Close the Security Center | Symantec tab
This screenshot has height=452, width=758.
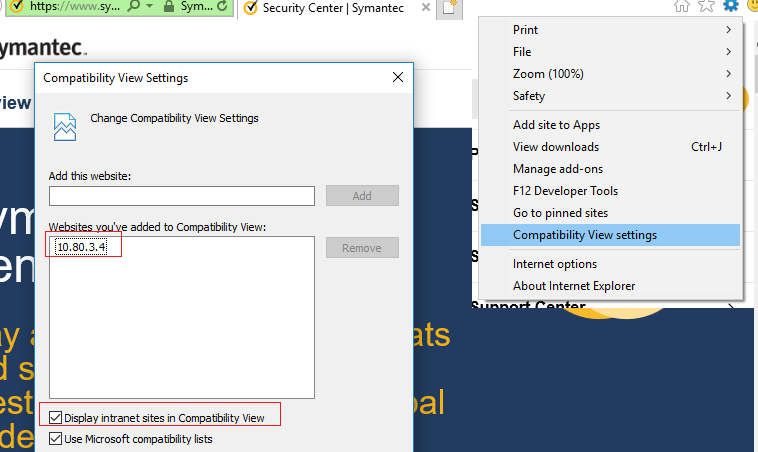426,7
